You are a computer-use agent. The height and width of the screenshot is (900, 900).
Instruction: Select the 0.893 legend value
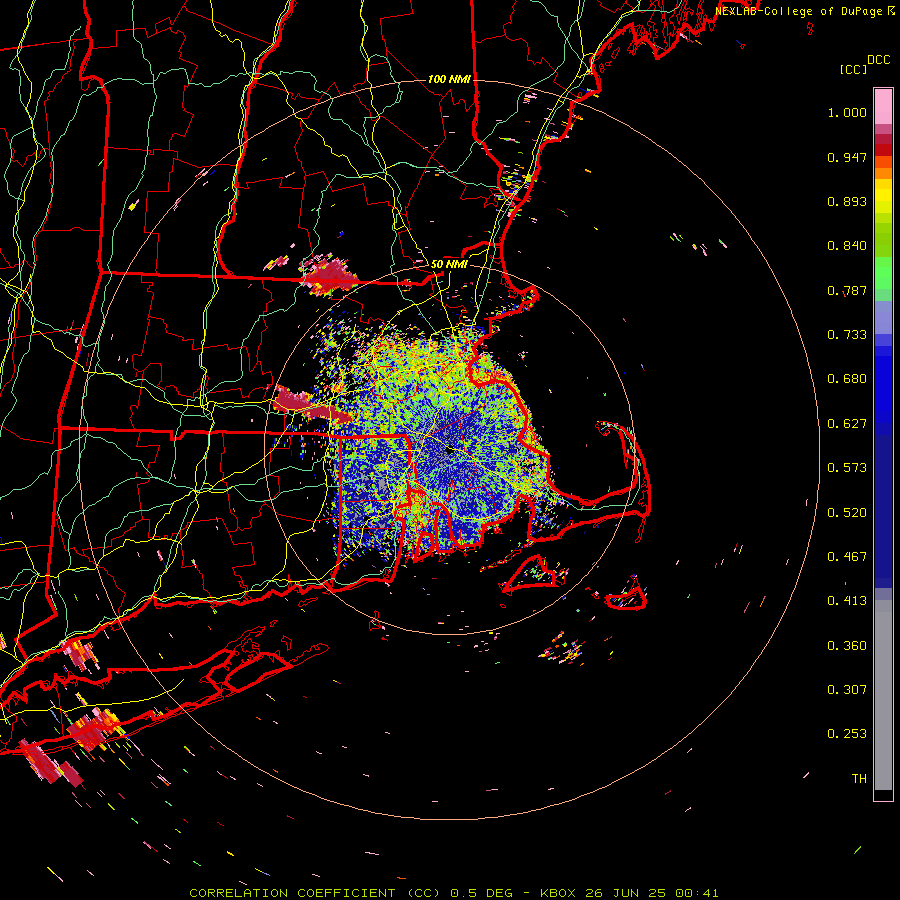[x=847, y=201]
